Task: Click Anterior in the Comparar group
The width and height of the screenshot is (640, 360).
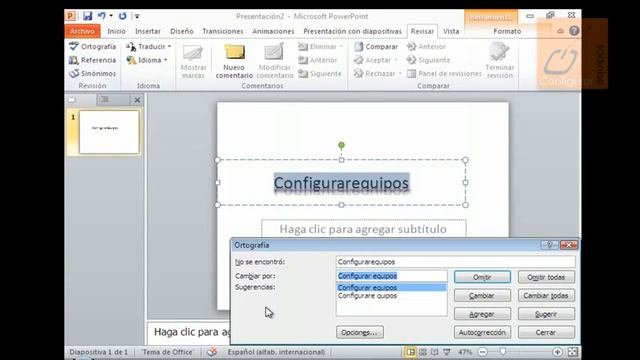Action: (x=427, y=47)
